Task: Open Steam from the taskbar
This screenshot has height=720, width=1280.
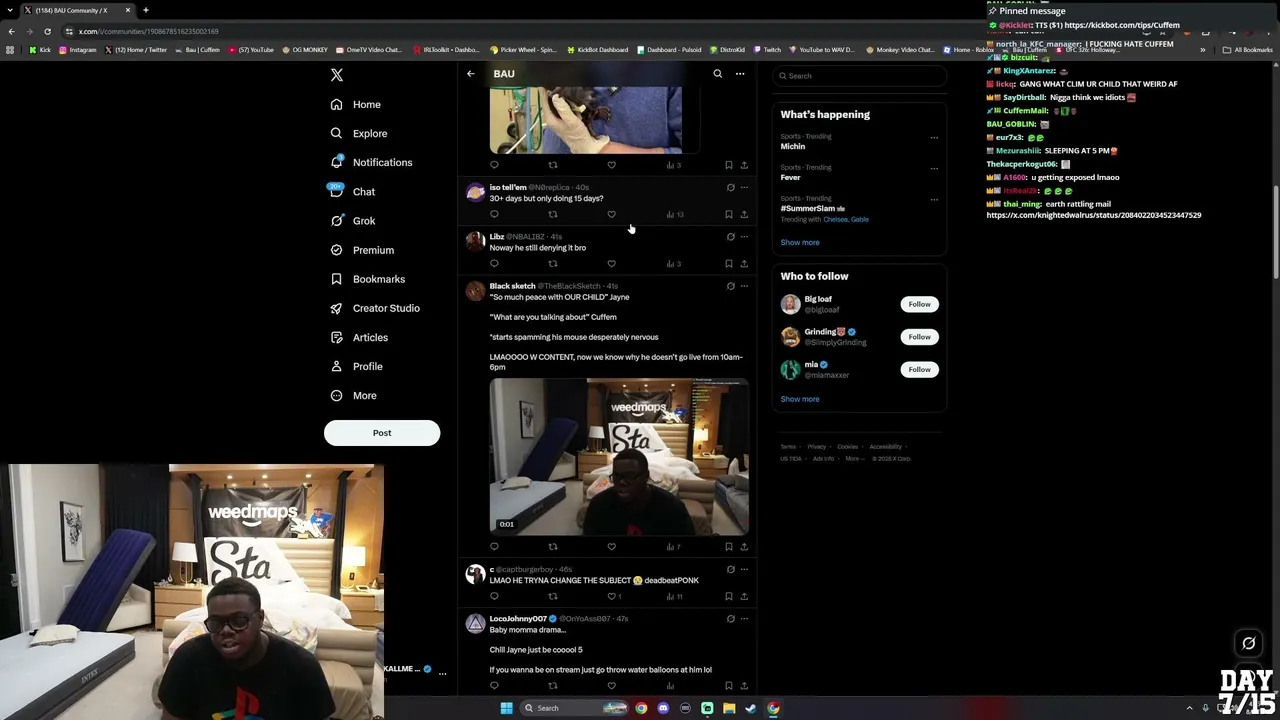Action: (751, 708)
